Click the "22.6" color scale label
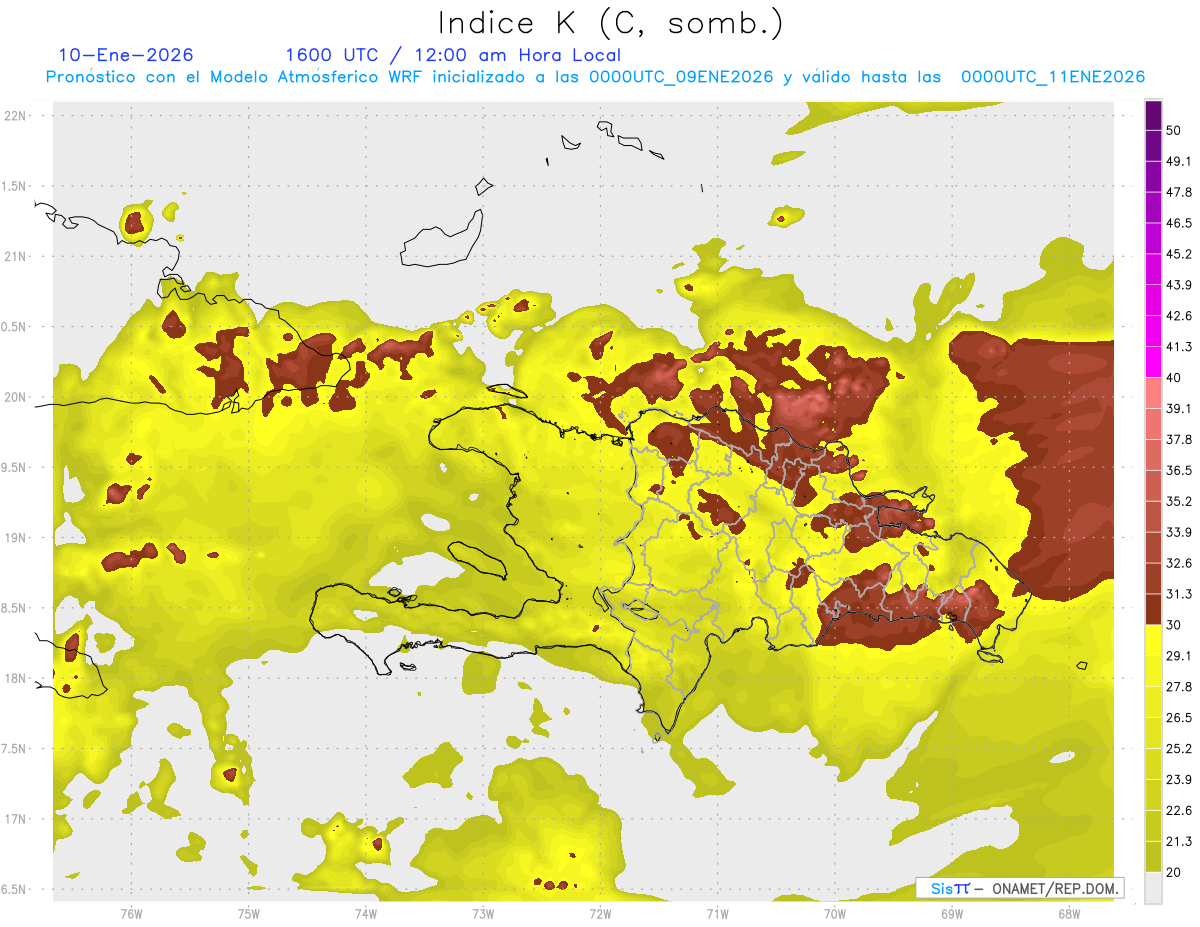 coord(1179,810)
